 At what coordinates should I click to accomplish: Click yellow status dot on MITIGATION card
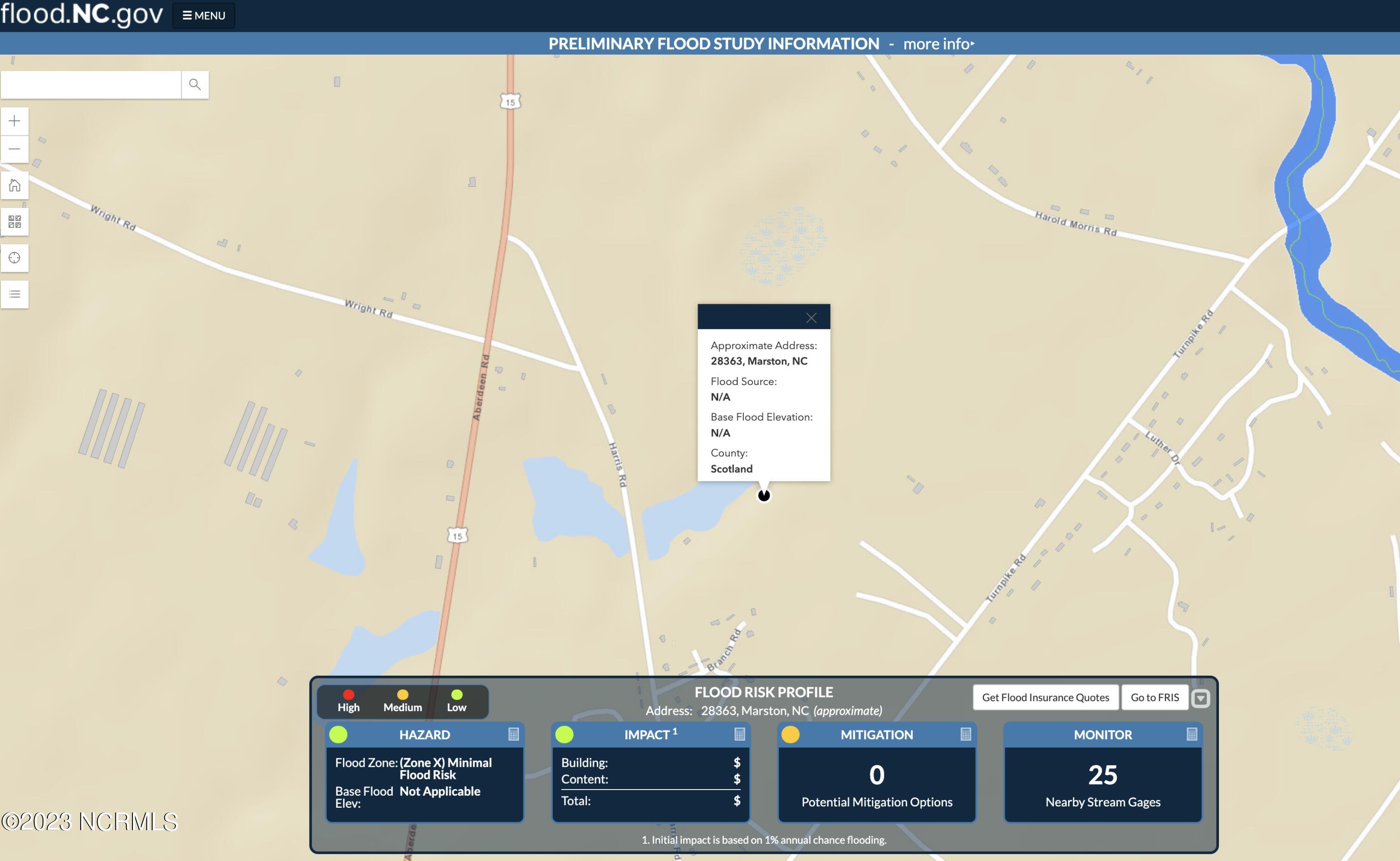[790, 735]
